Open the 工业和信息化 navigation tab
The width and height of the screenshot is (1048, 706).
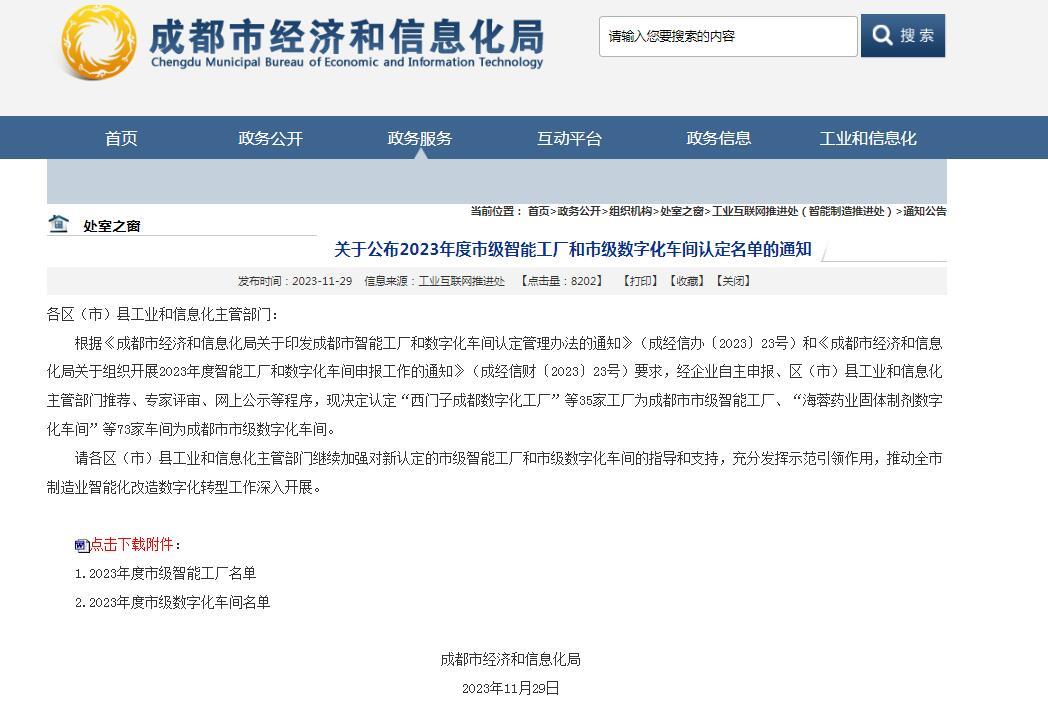pos(867,138)
